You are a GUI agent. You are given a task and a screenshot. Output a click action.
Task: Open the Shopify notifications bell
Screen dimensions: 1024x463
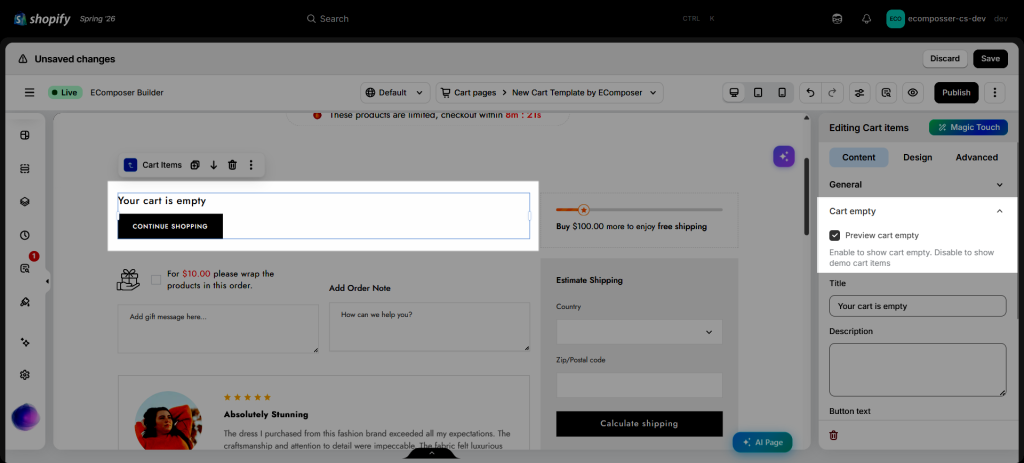tap(867, 19)
